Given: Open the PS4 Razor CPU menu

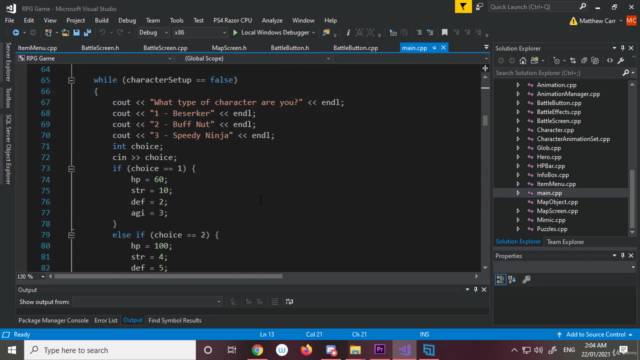Looking at the screenshot, I should pyautogui.click(x=233, y=20).
